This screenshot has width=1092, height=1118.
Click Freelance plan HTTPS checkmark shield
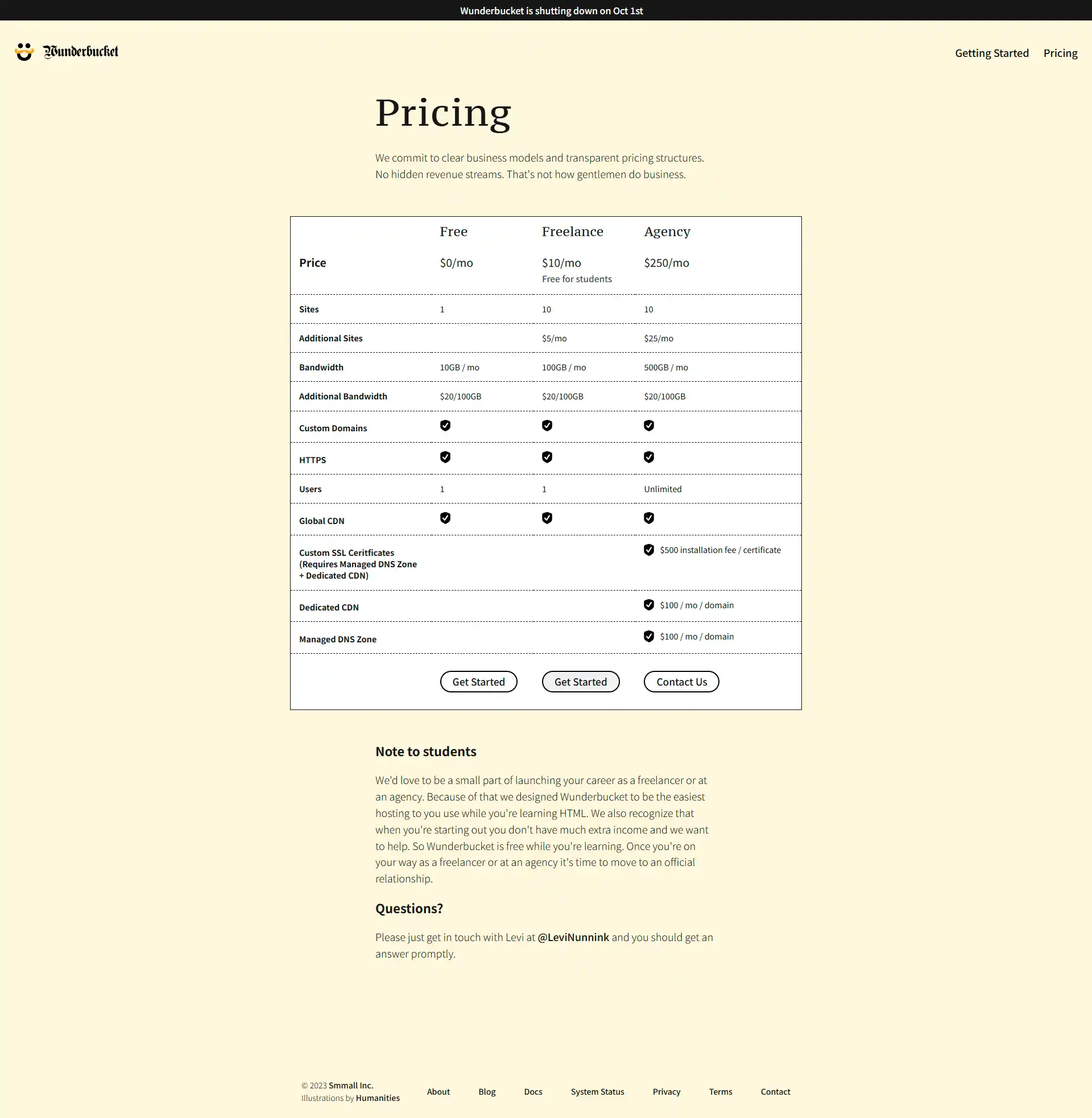click(547, 457)
